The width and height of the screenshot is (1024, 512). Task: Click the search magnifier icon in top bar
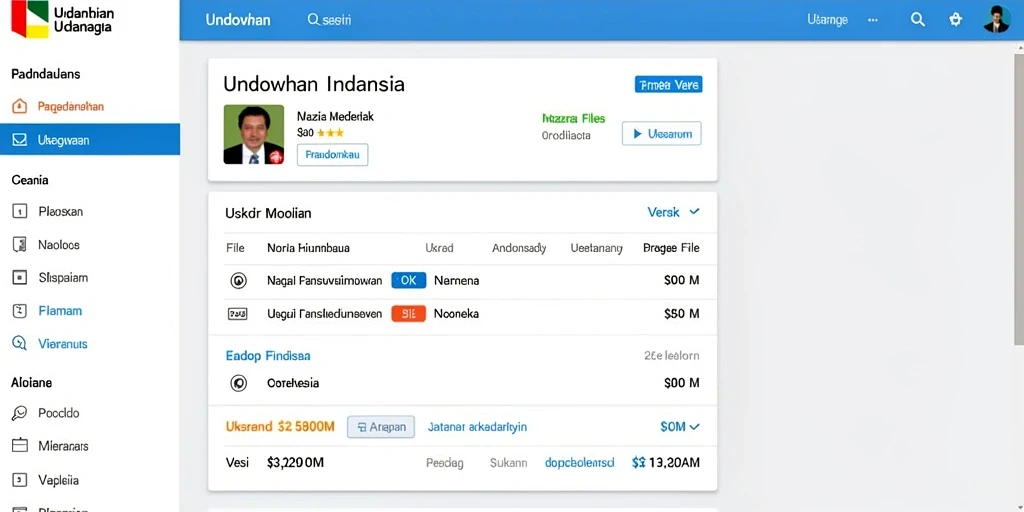click(x=918, y=20)
